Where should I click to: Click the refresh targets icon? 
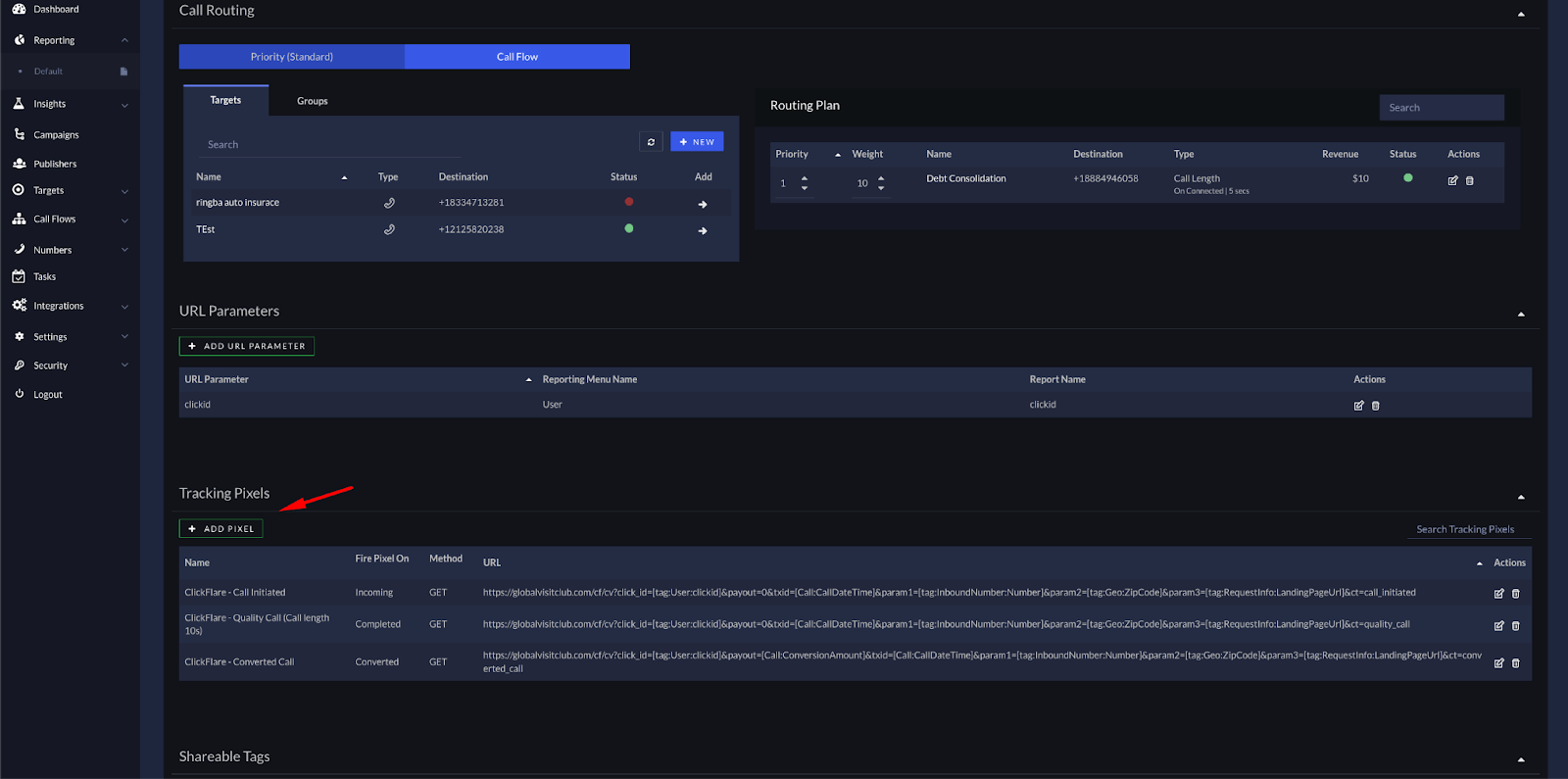[651, 142]
